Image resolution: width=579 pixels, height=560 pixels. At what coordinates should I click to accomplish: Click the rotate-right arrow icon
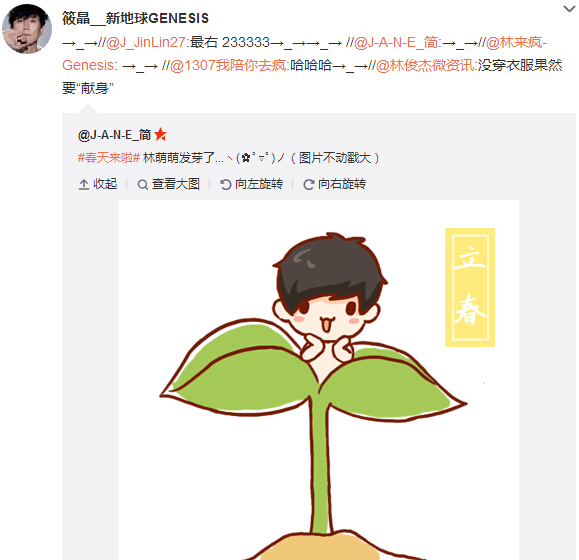tap(308, 184)
